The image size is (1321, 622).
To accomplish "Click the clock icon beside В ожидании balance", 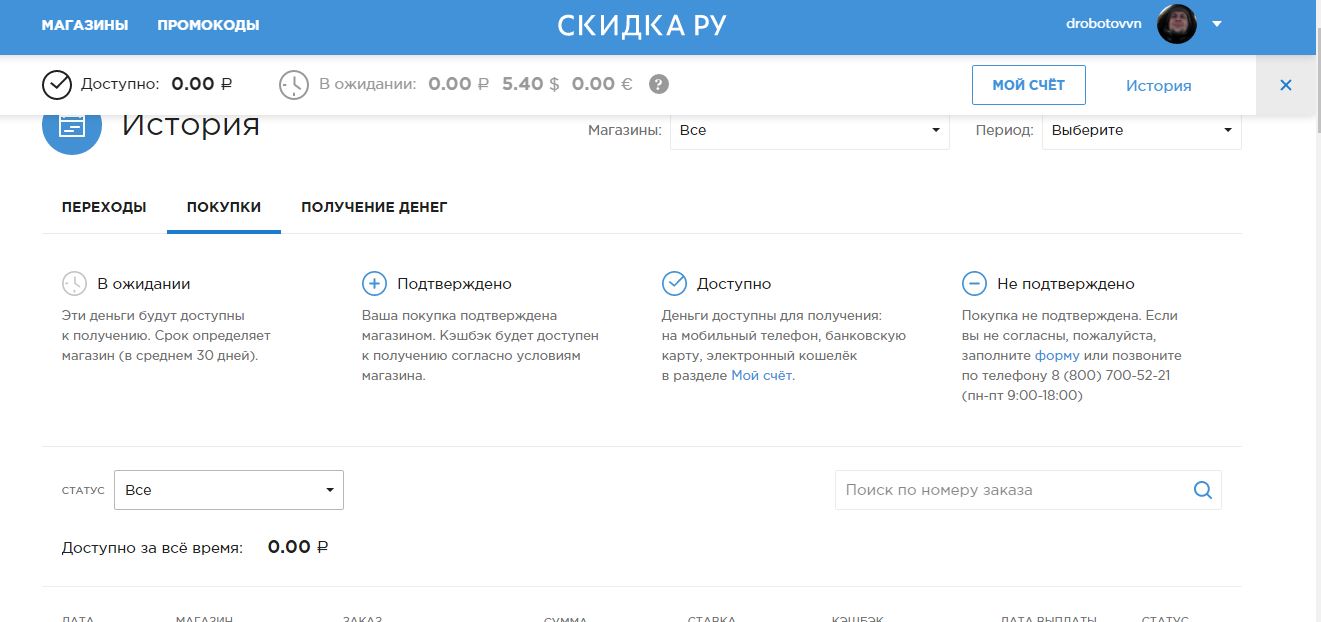I will point(294,85).
